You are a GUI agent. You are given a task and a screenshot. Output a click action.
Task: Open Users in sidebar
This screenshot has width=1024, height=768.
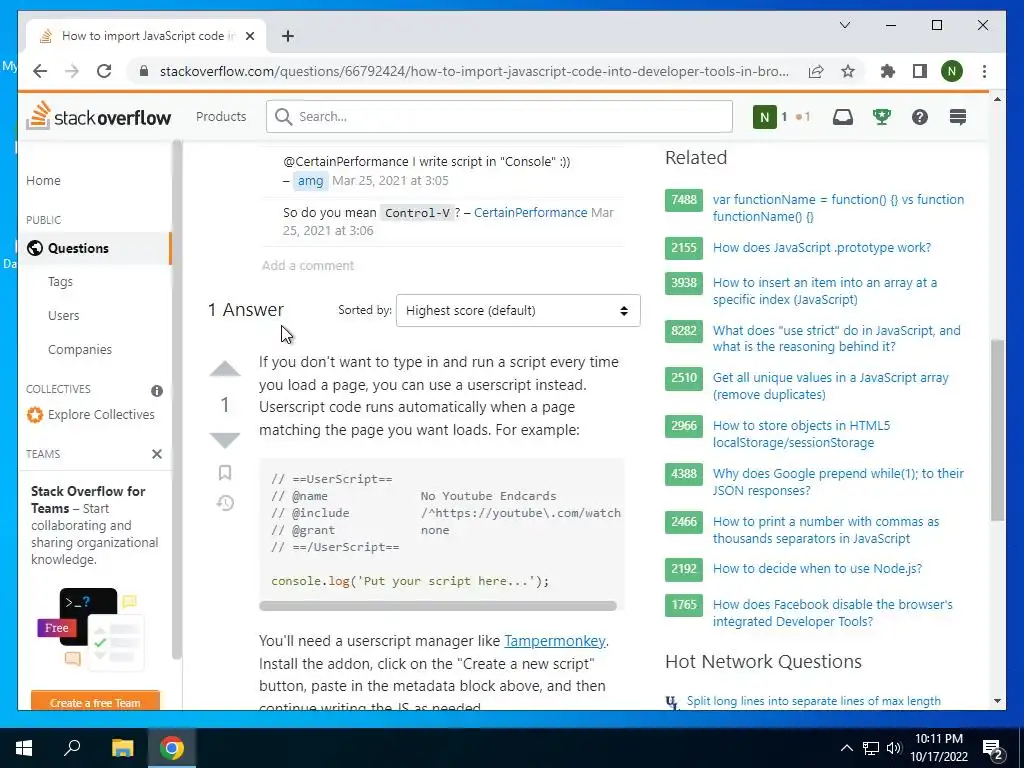(63, 315)
